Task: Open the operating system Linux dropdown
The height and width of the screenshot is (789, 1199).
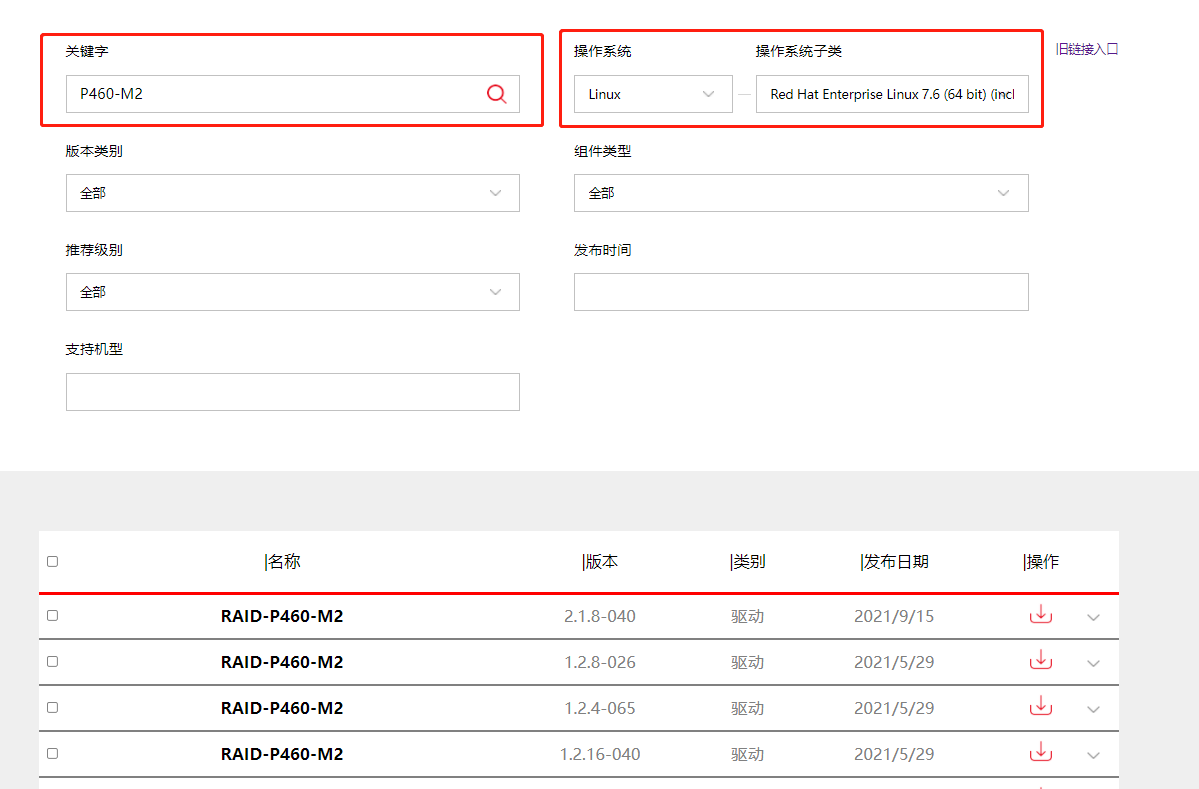Action: [x=652, y=94]
